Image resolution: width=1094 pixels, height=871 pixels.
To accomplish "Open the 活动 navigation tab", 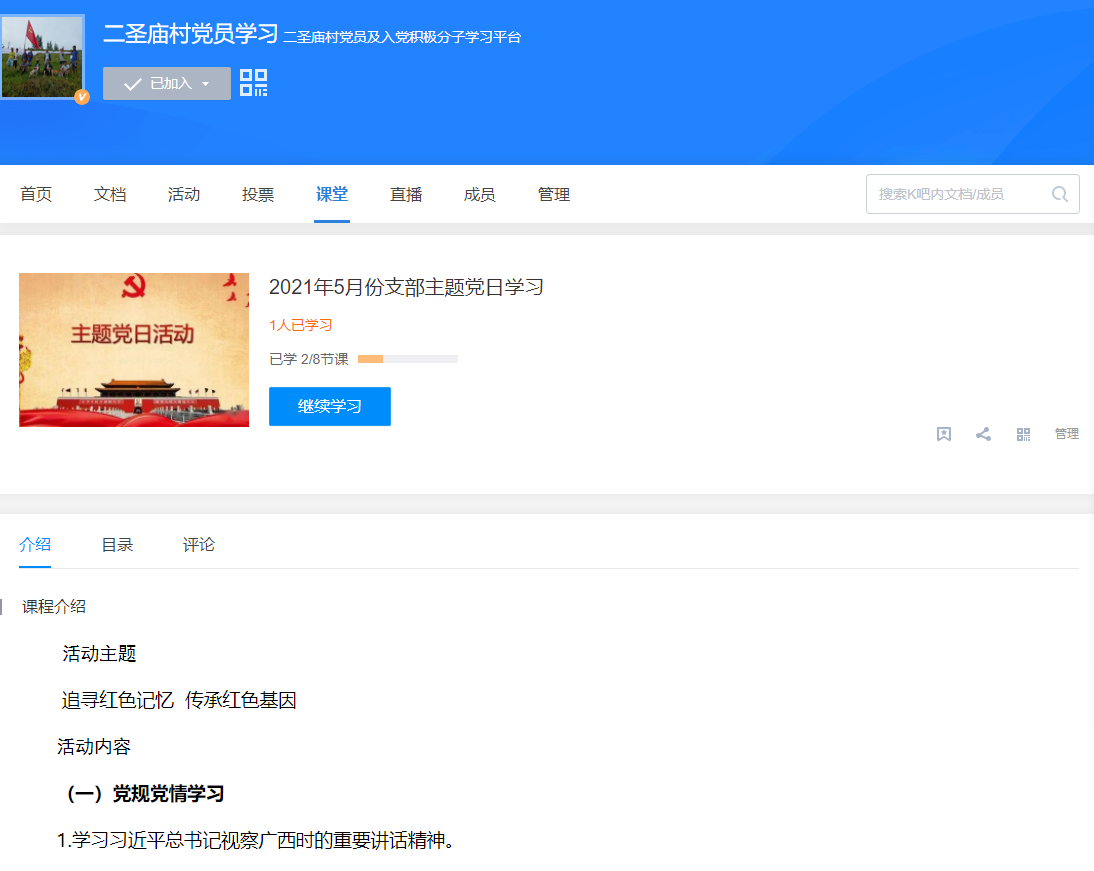I will coord(183,194).
